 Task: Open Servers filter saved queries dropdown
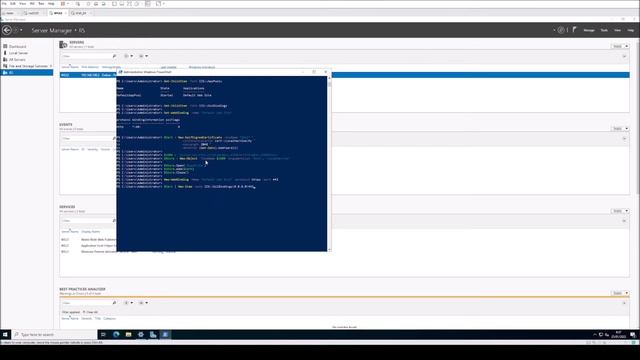pos(143,56)
